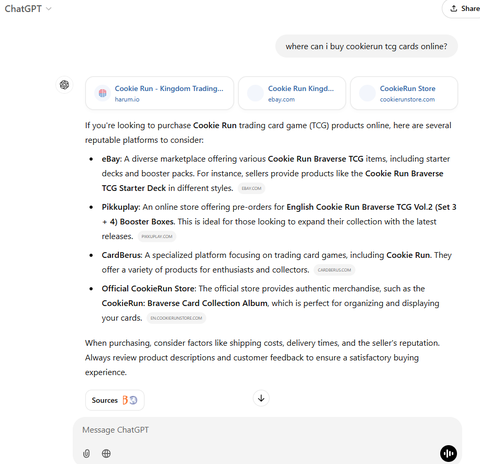Click the PIKKUPLAY.COM citation chip

[157, 236]
